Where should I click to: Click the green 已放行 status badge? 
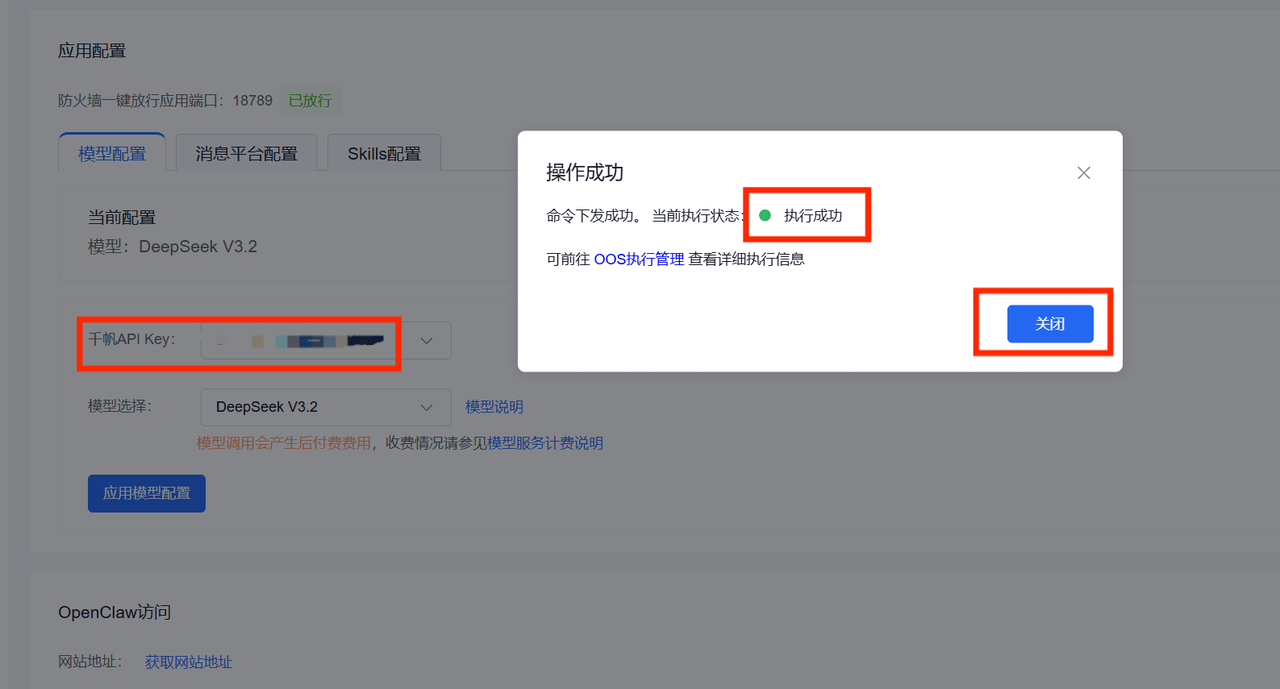[310, 101]
